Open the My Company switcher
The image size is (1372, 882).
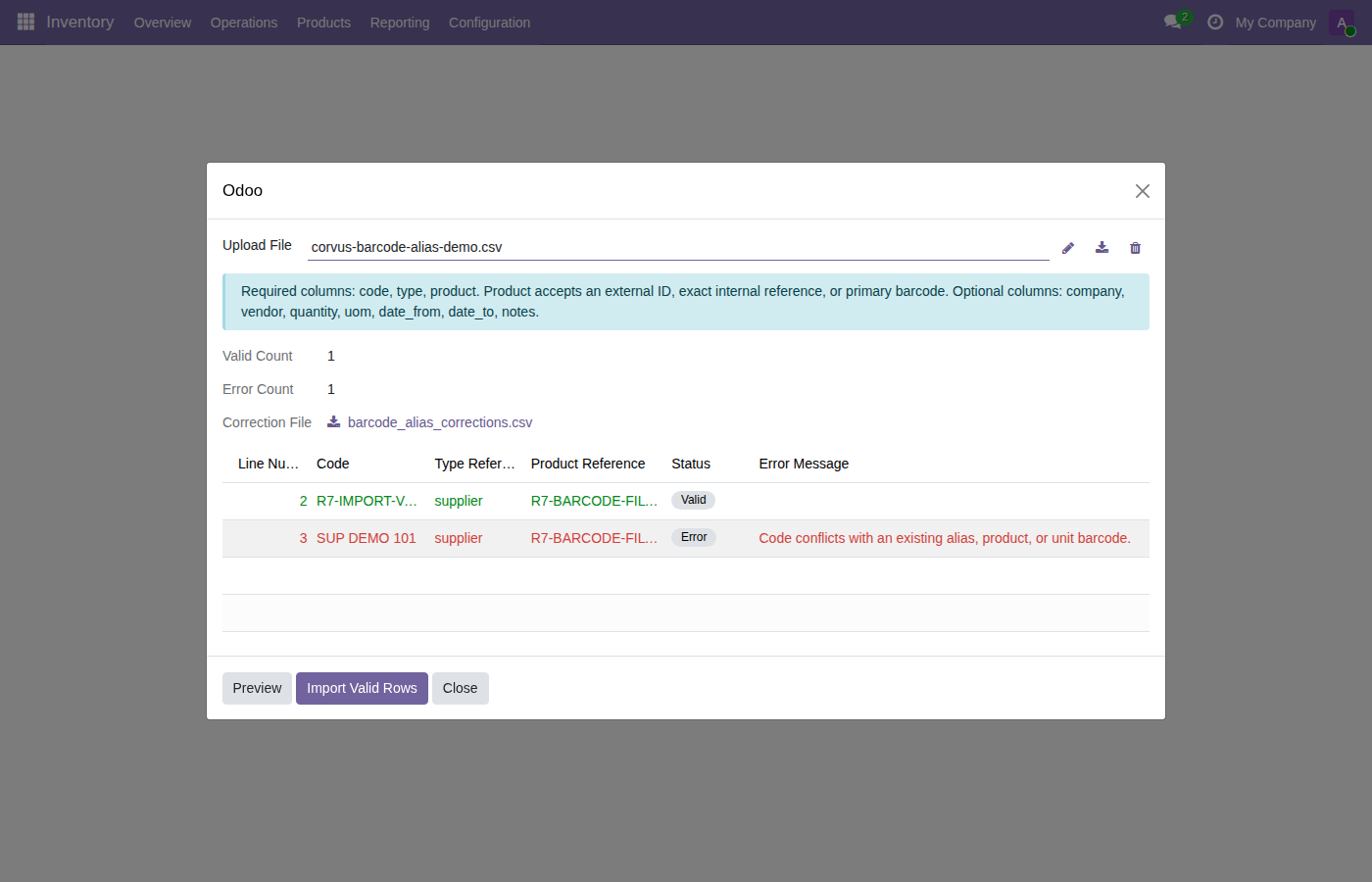click(1275, 23)
